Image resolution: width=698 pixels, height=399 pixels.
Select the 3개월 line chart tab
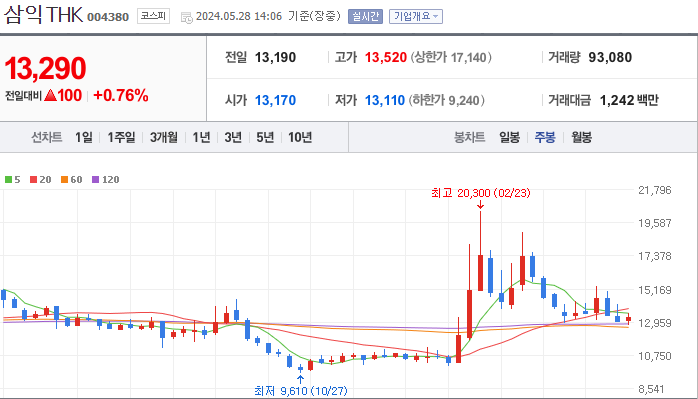164,138
